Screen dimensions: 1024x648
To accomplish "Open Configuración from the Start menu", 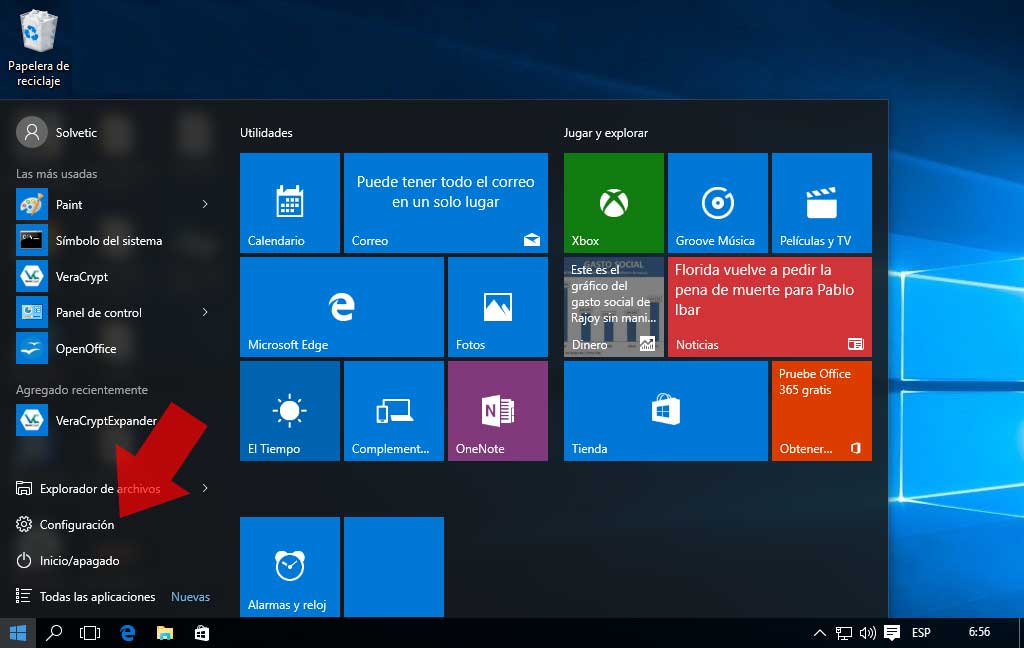I will point(76,525).
